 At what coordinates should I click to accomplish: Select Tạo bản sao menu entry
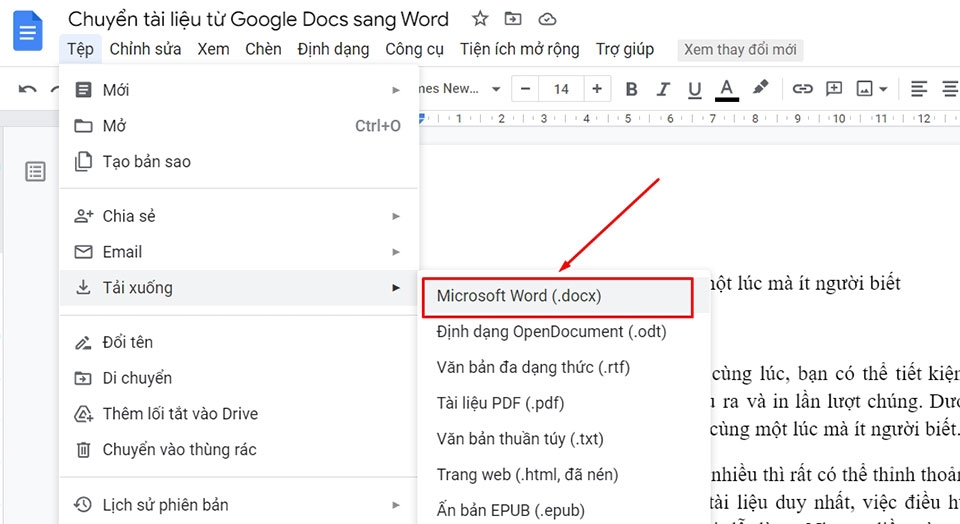click(239, 162)
